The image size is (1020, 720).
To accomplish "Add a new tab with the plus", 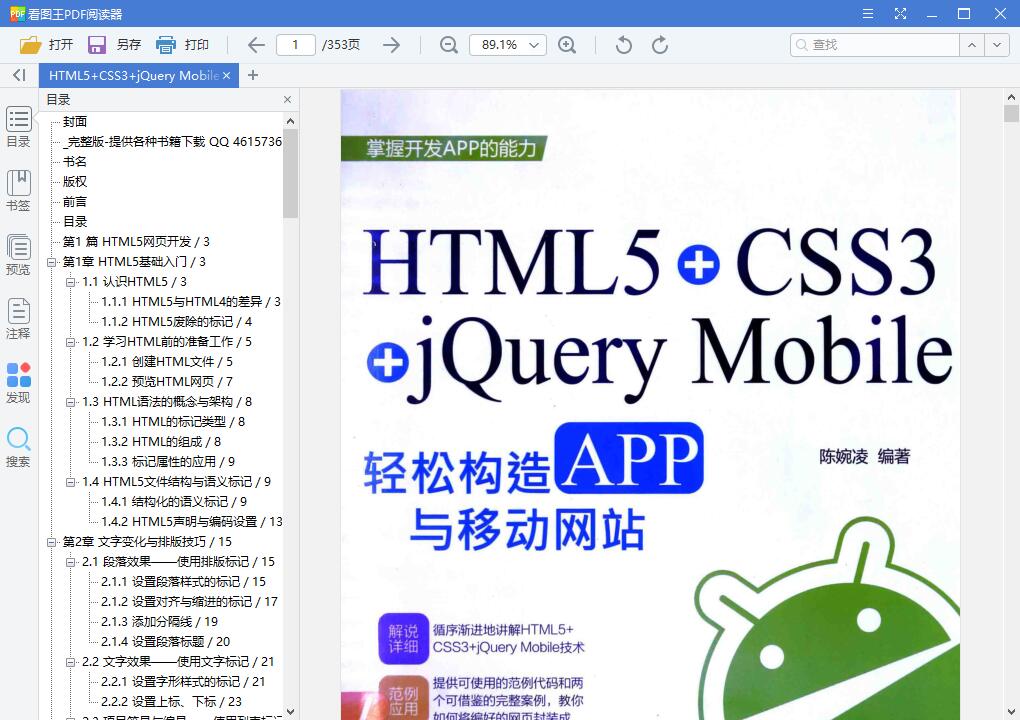I will point(253,75).
